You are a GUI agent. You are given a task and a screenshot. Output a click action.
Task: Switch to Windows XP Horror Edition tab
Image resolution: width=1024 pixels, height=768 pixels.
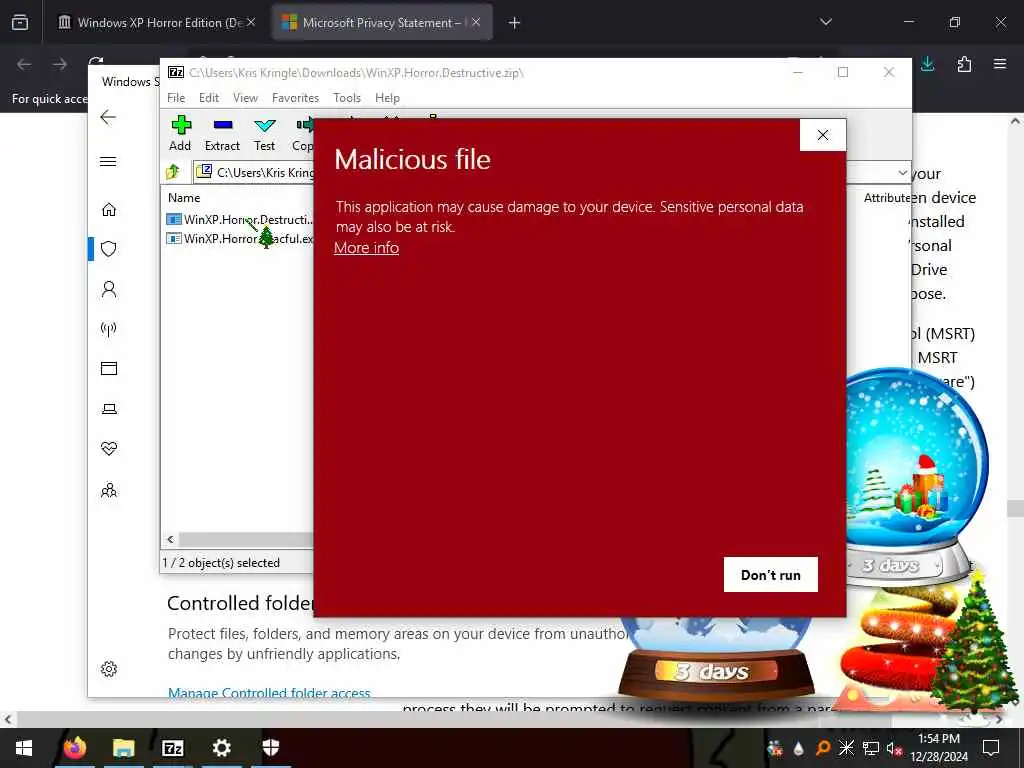click(x=155, y=23)
